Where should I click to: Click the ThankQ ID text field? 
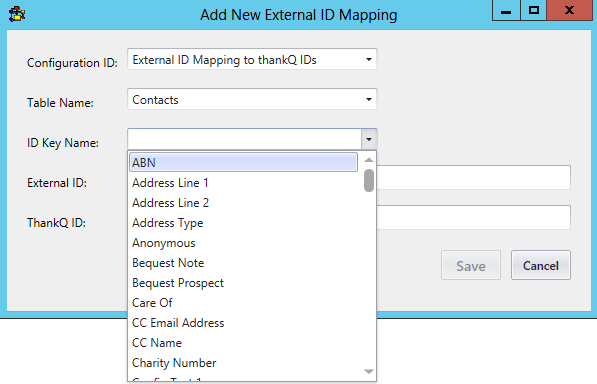[x=473, y=217]
